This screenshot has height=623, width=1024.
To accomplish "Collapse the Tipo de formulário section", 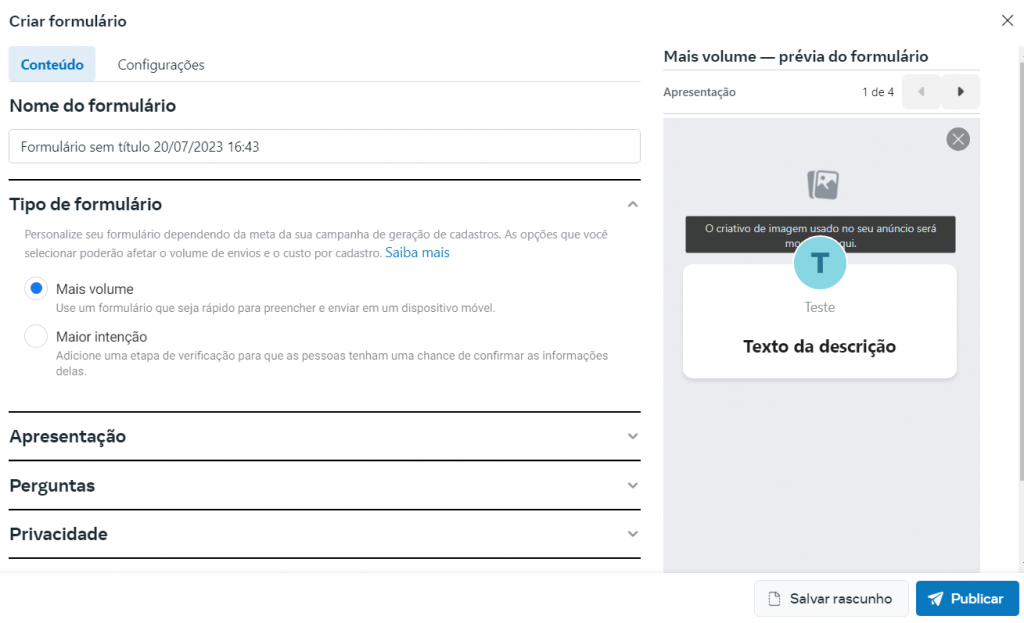I will click(632, 204).
